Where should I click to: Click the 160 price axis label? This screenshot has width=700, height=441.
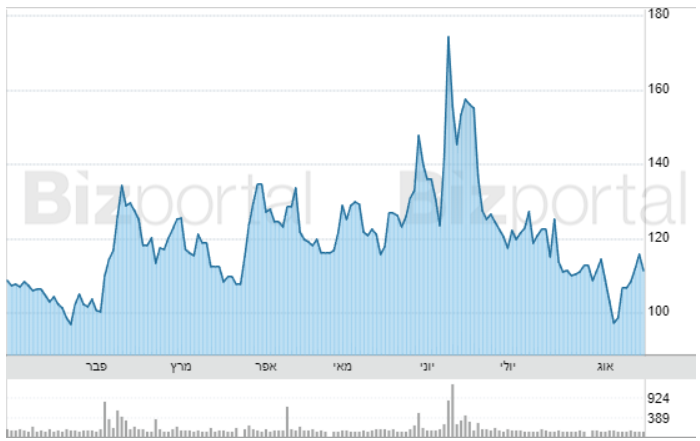pyautogui.click(x=659, y=89)
